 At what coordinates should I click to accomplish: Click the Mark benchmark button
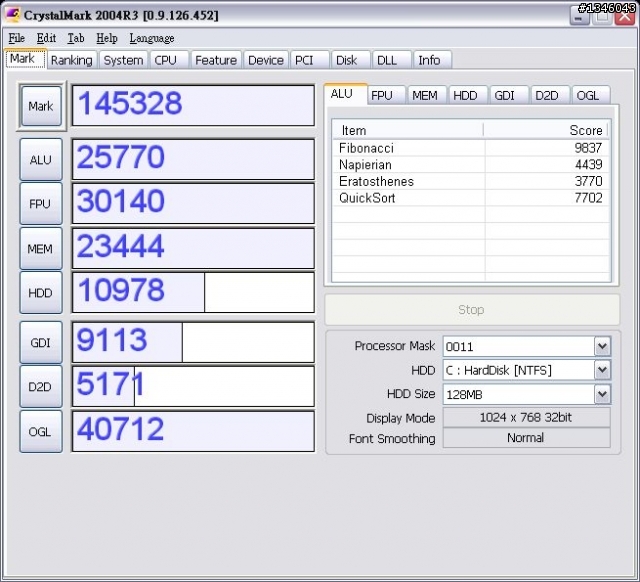click(x=41, y=106)
